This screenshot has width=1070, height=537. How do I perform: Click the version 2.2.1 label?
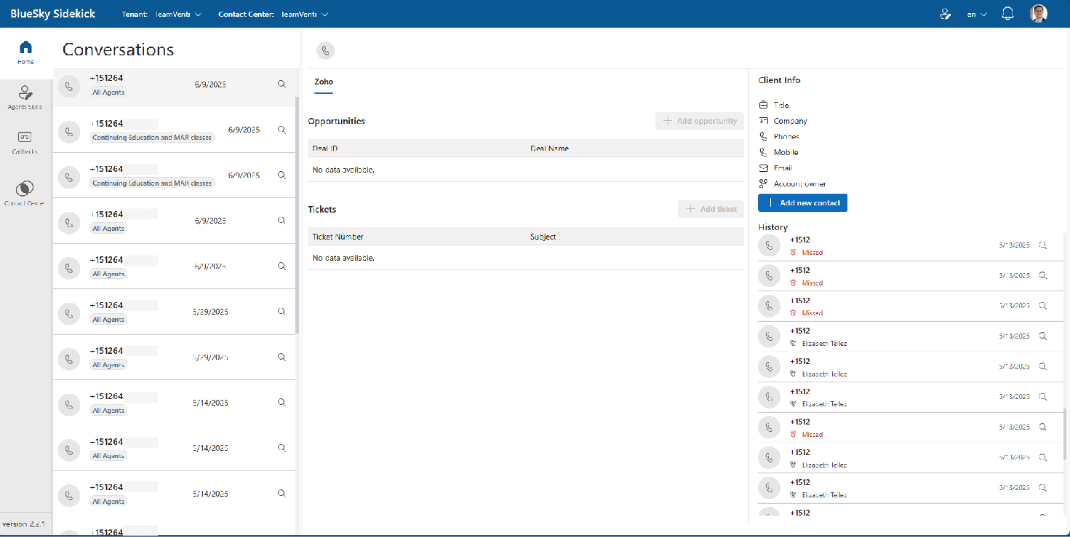pos(24,524)
